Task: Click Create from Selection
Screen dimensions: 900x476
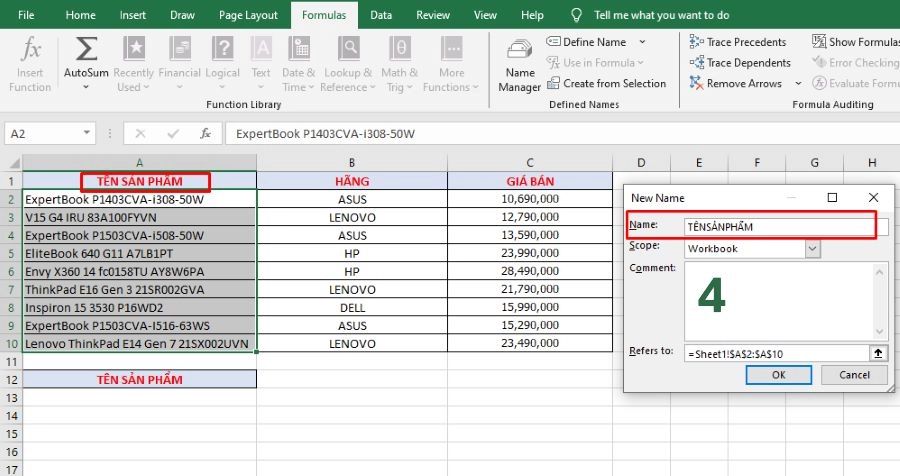Action: (607, 83)
